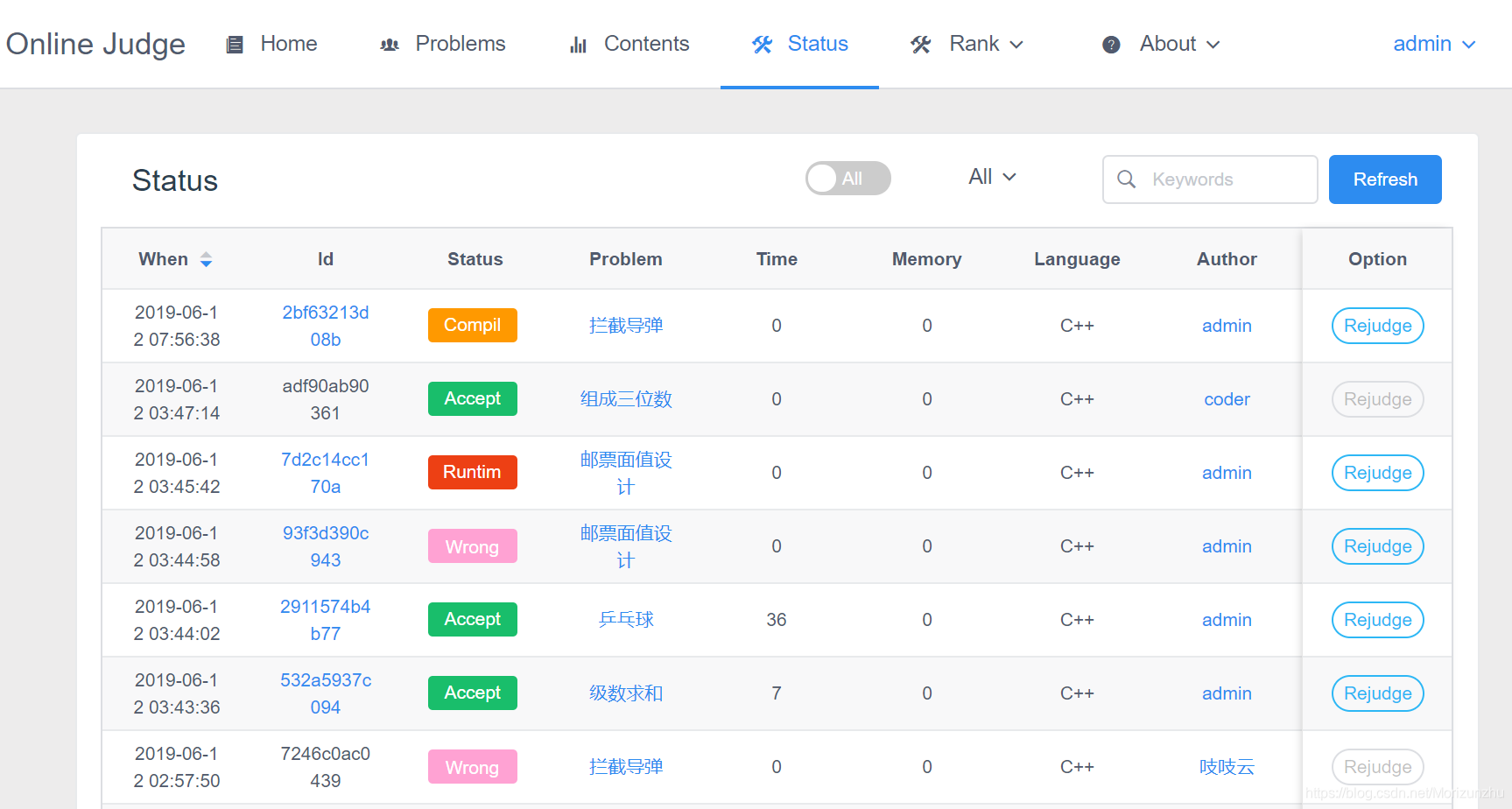This screenshot has width=1512, height=809.
Task: Expand the Rank dropdown chevron
Action: (x=1016, y=45)
